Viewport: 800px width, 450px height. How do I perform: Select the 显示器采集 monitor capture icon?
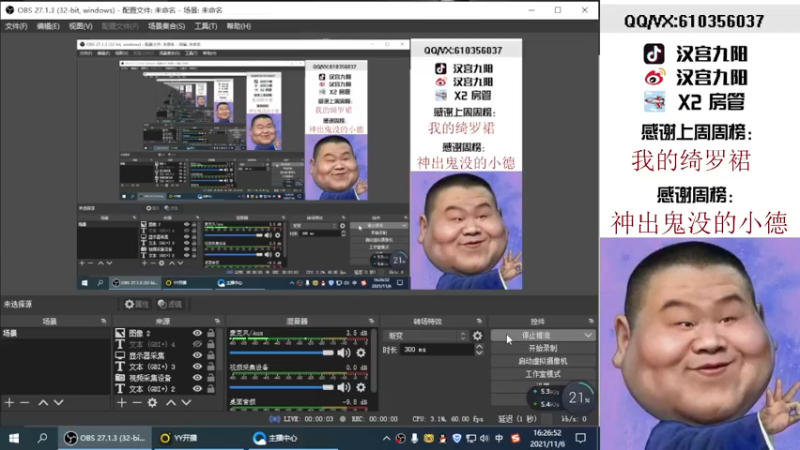tap(120, 356)
